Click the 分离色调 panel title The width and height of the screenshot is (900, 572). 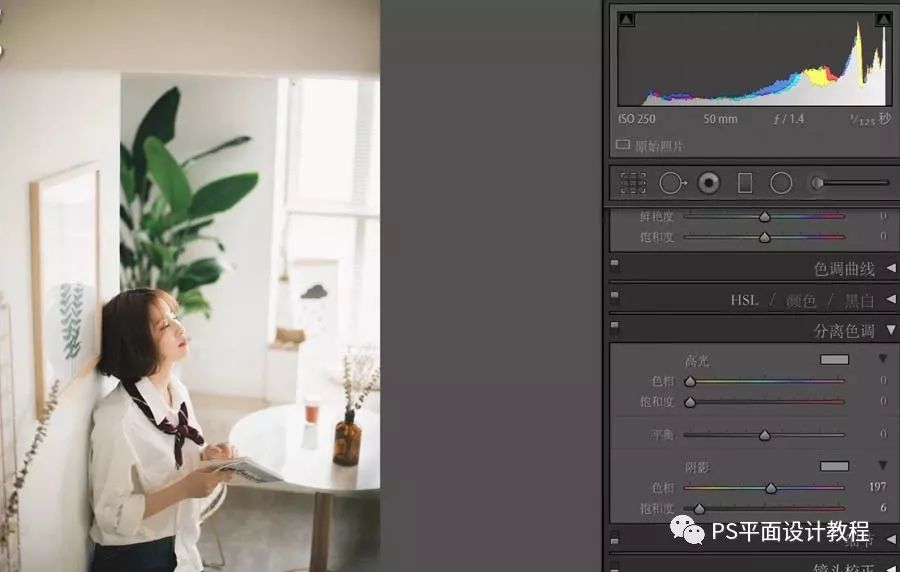[844, 330]
